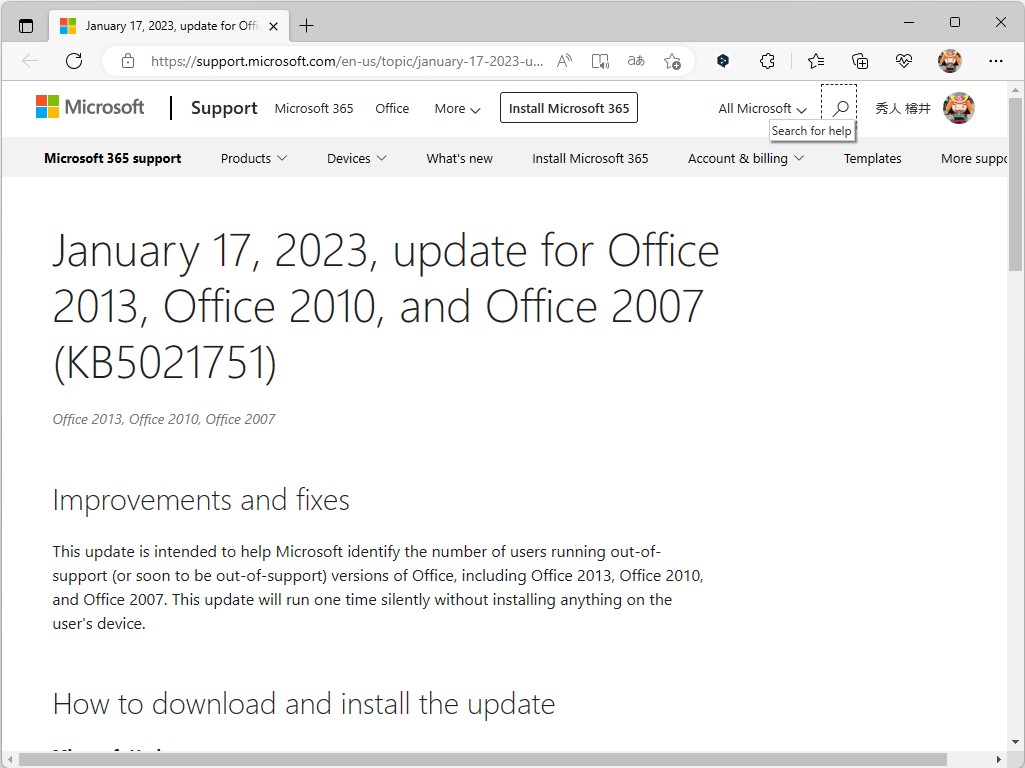Image resolution: width=1025 pixels, height=768 pixels.
Task: Open the translate page icon
Action: coord(636,61)
